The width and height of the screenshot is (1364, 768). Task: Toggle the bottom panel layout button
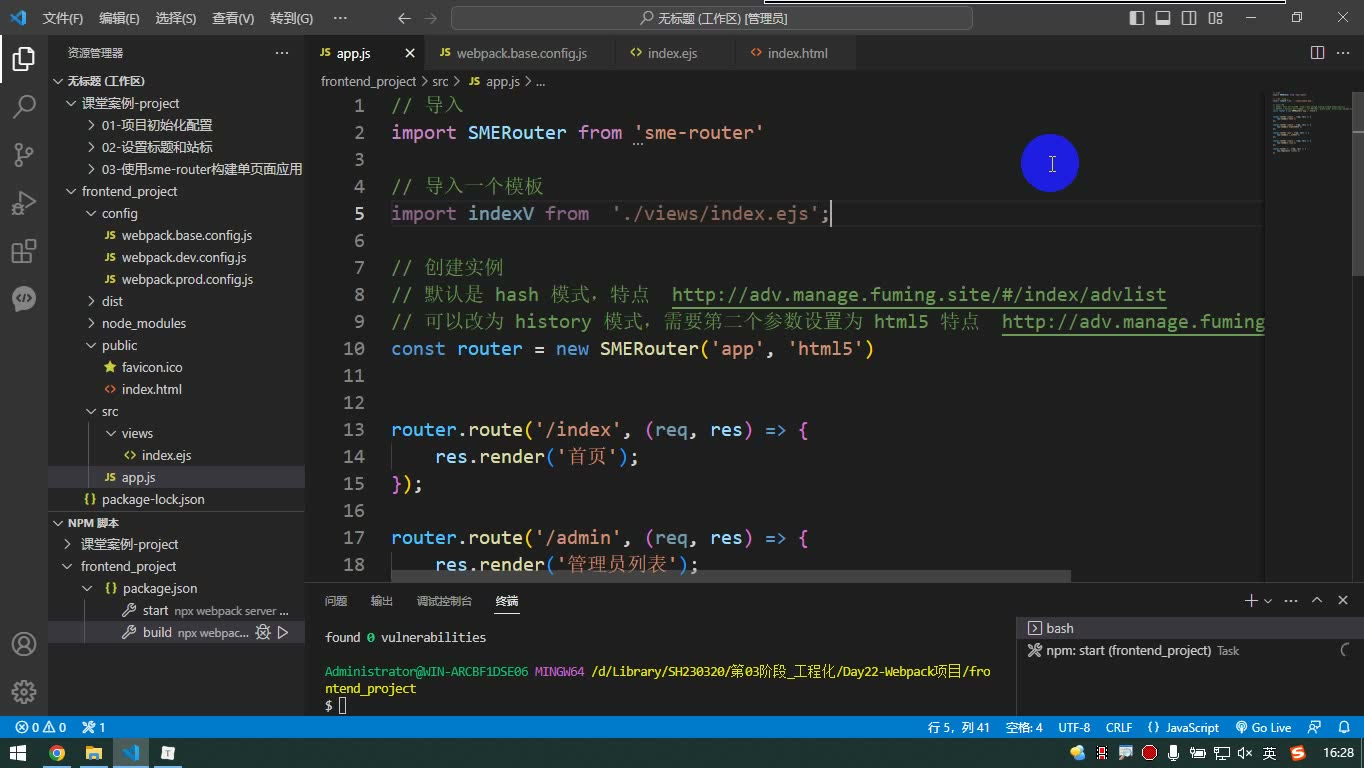pyautogui.click(x=1163, y=18)
